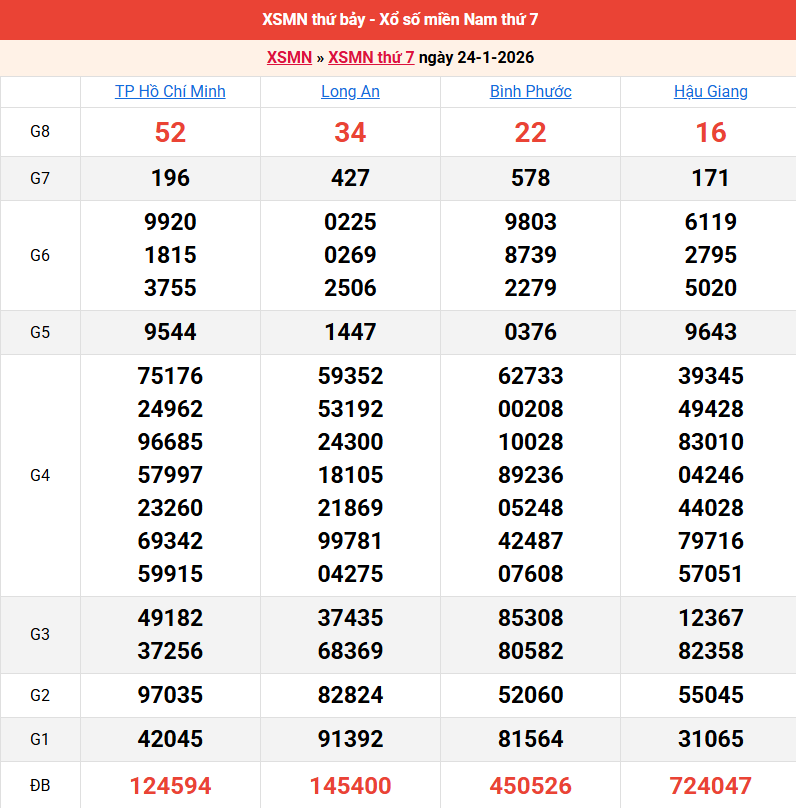Select the ĐB special prize row label
Viewport: 796px width, 808px height.
tap(40, 786)
